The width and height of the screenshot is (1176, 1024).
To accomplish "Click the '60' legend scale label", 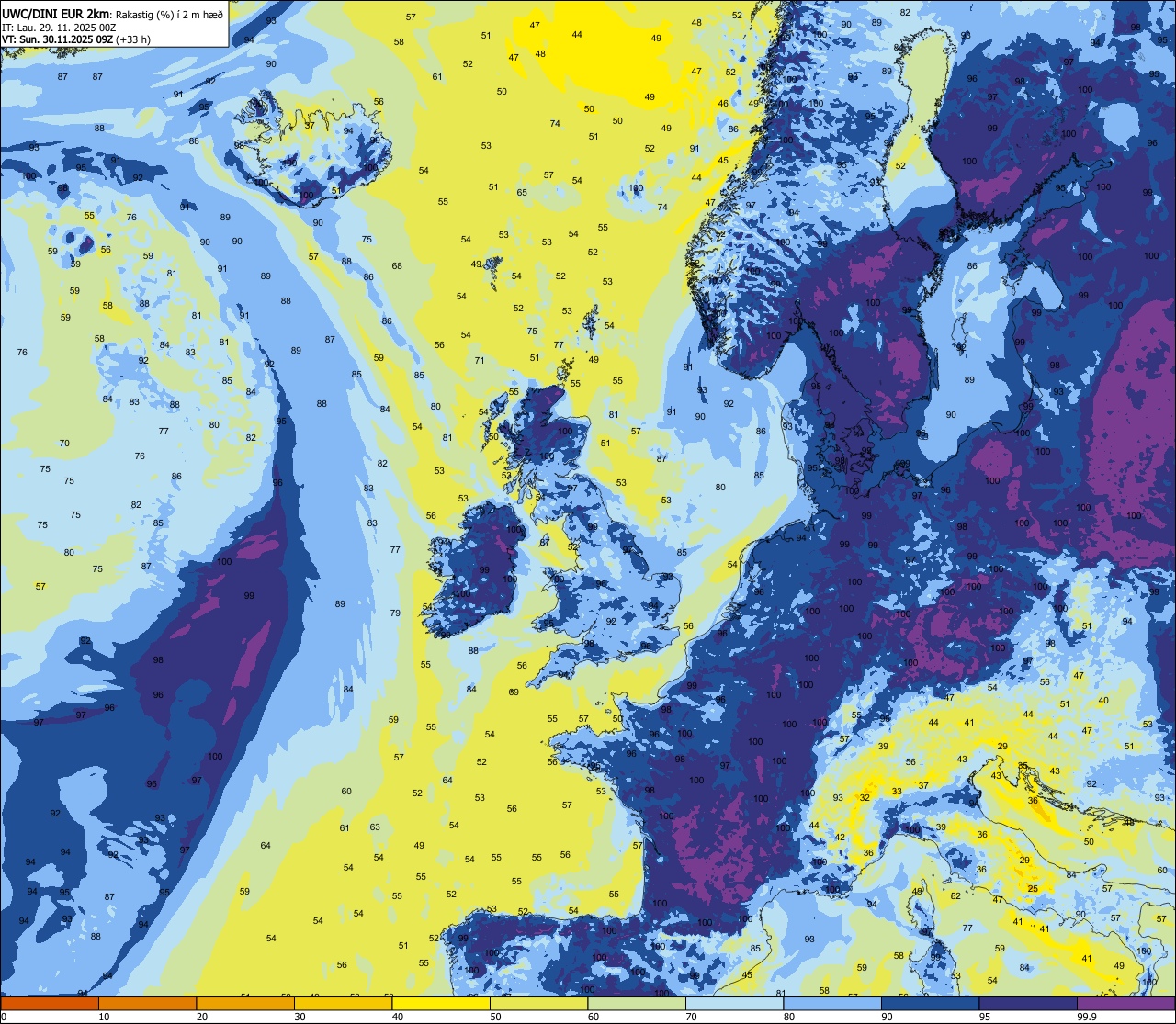I will tap(594, 1017).
